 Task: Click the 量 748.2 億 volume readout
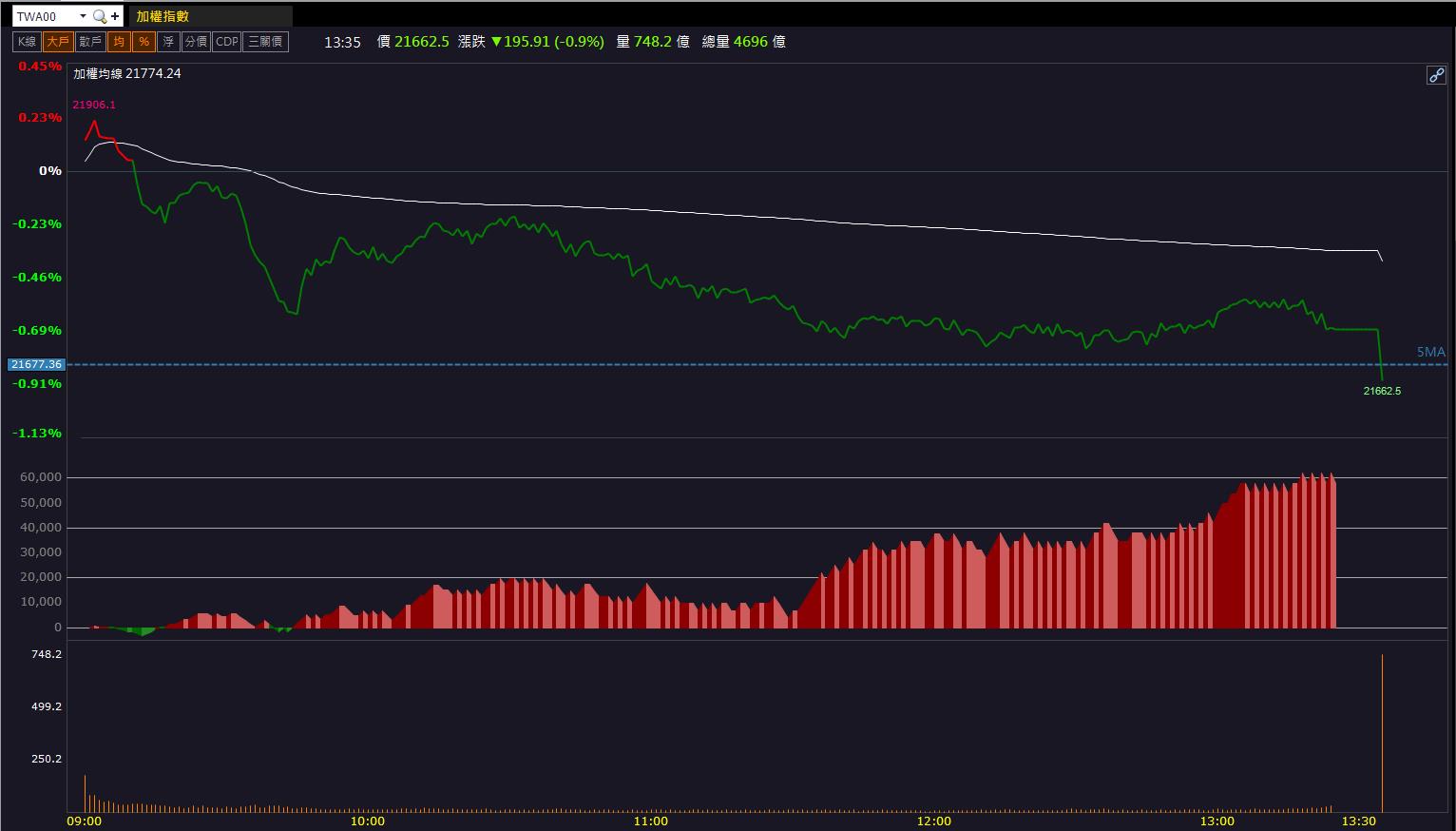tap(653, 42)
